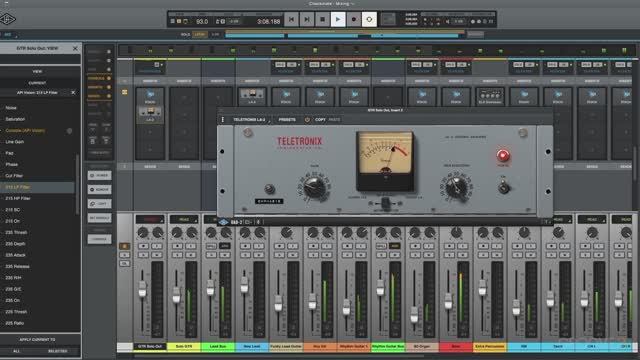Select the 215 LP Filter entry

[37, 187]
